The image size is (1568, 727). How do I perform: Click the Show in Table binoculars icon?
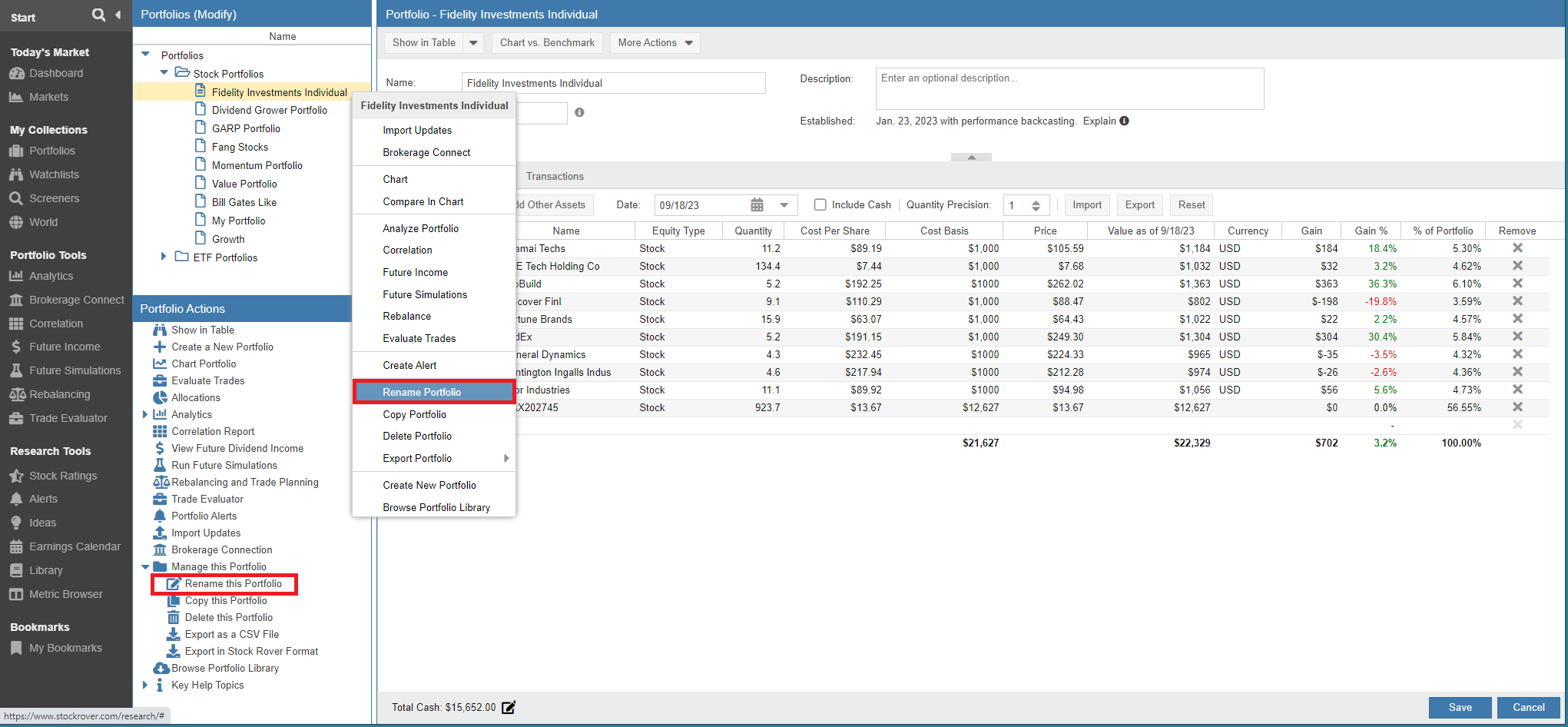[x=160, y=330]
